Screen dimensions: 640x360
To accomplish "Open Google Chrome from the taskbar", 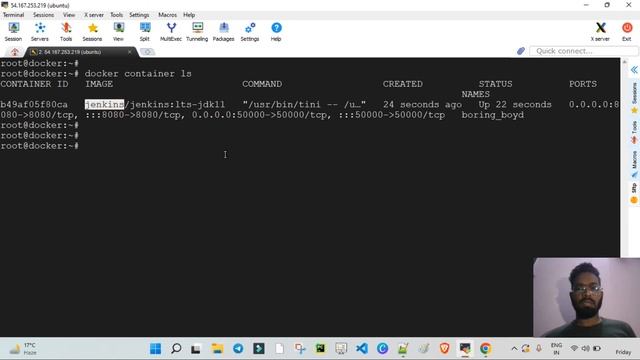I will click(485, 349).
